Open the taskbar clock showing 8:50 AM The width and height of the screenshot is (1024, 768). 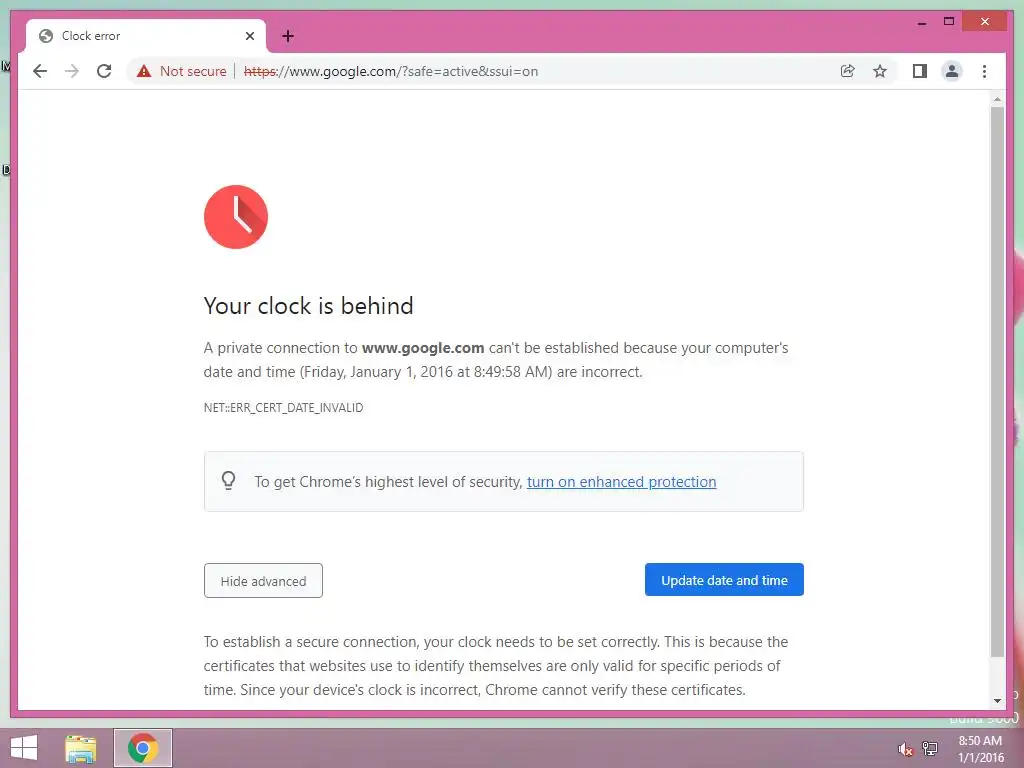[x=980, y=749]
